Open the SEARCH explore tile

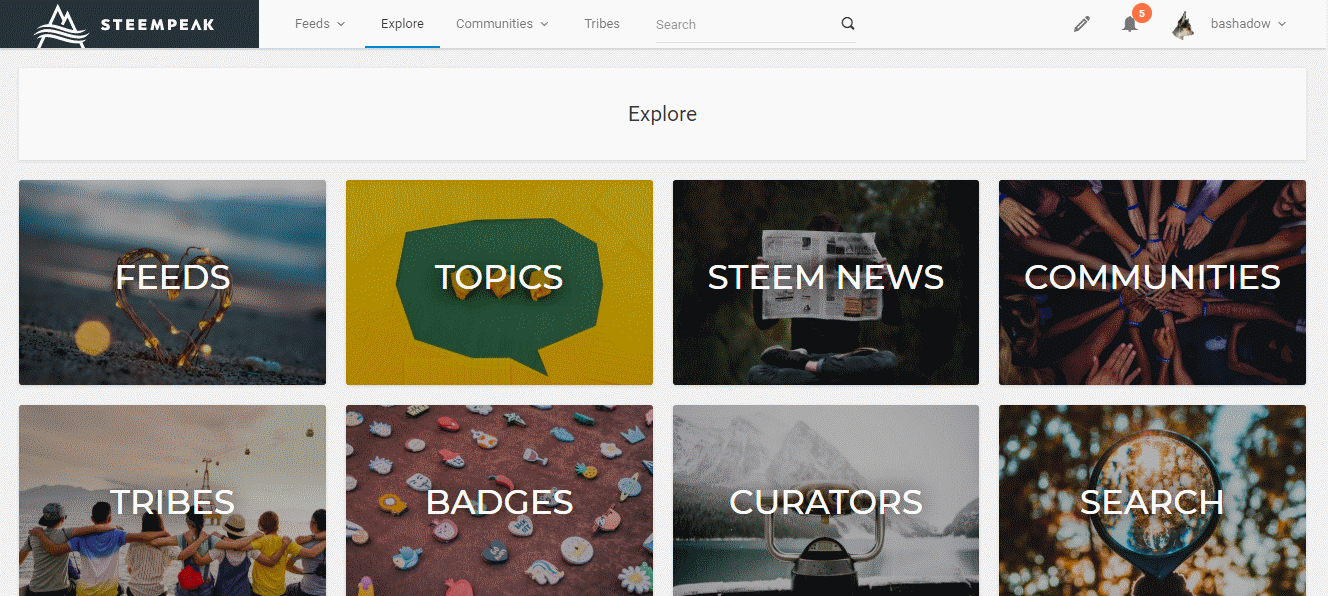(1152, 500)
